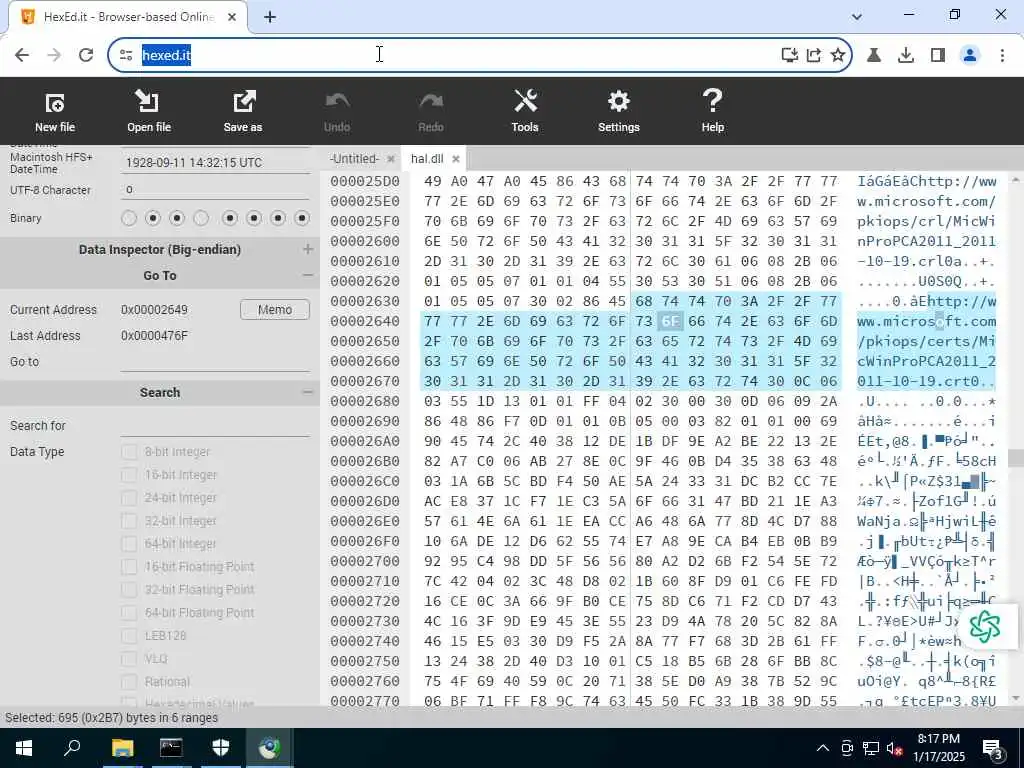Close the -Untitled- file tab

(391, 159)
